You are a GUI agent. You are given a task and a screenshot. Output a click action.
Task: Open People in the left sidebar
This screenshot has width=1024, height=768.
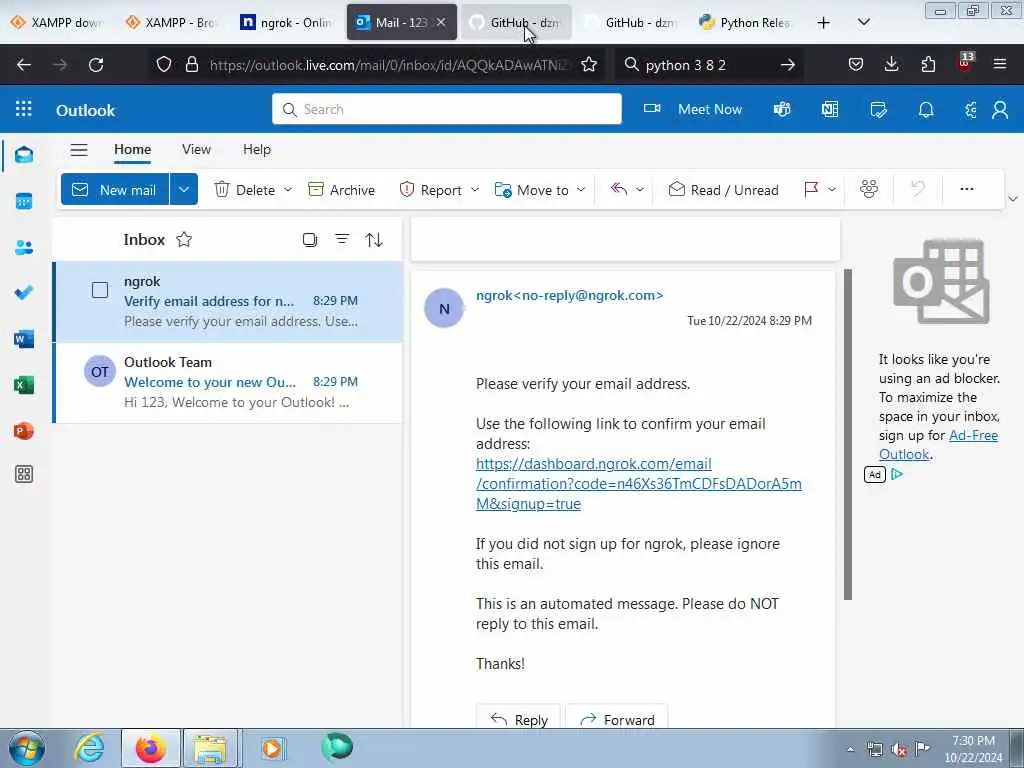[24, 248]
